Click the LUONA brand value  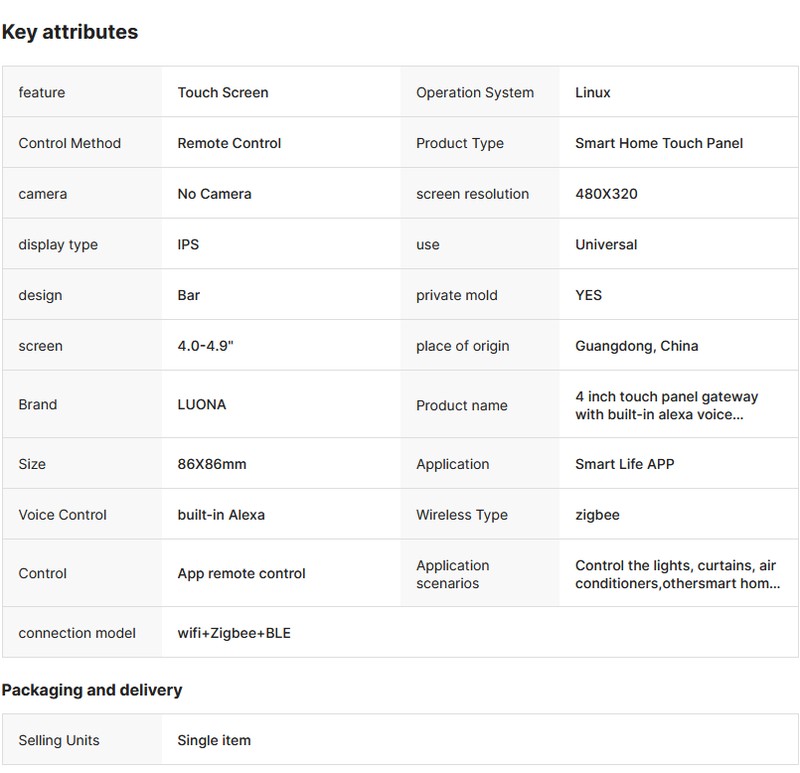coord(202,405)
